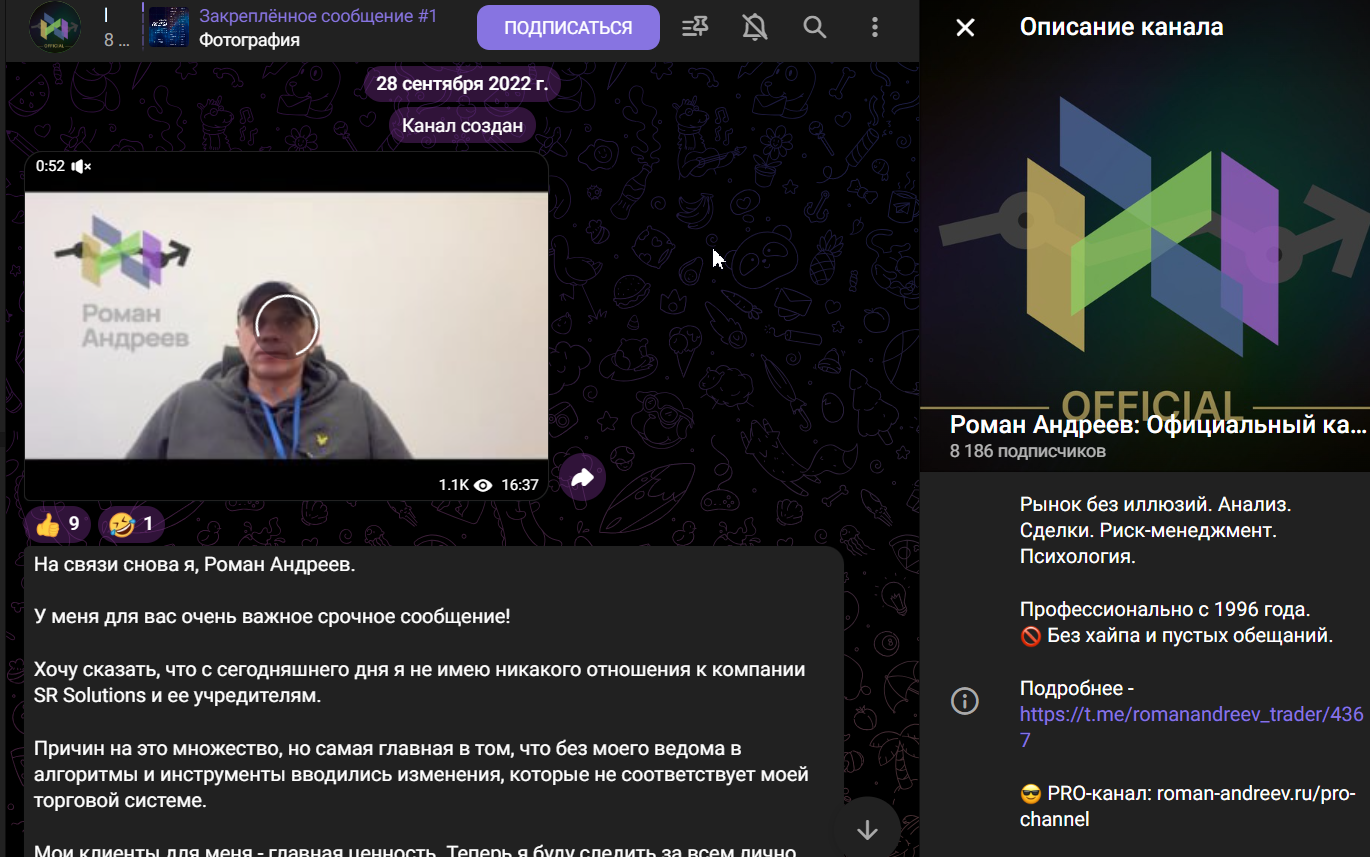The image size is (1370, 857).
Task: Click the ПОДПИСАТЬСЯ subscribe button
Action: pos(568,27)
